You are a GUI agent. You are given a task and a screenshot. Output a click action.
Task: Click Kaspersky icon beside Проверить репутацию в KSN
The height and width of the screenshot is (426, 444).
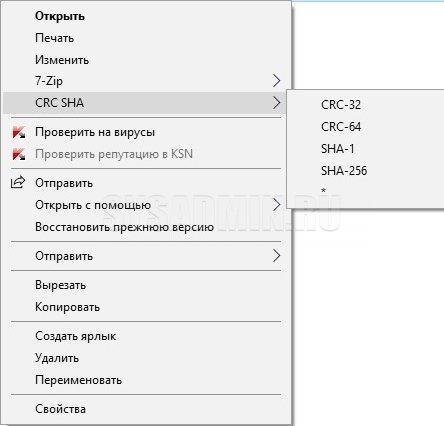(18, 154)
